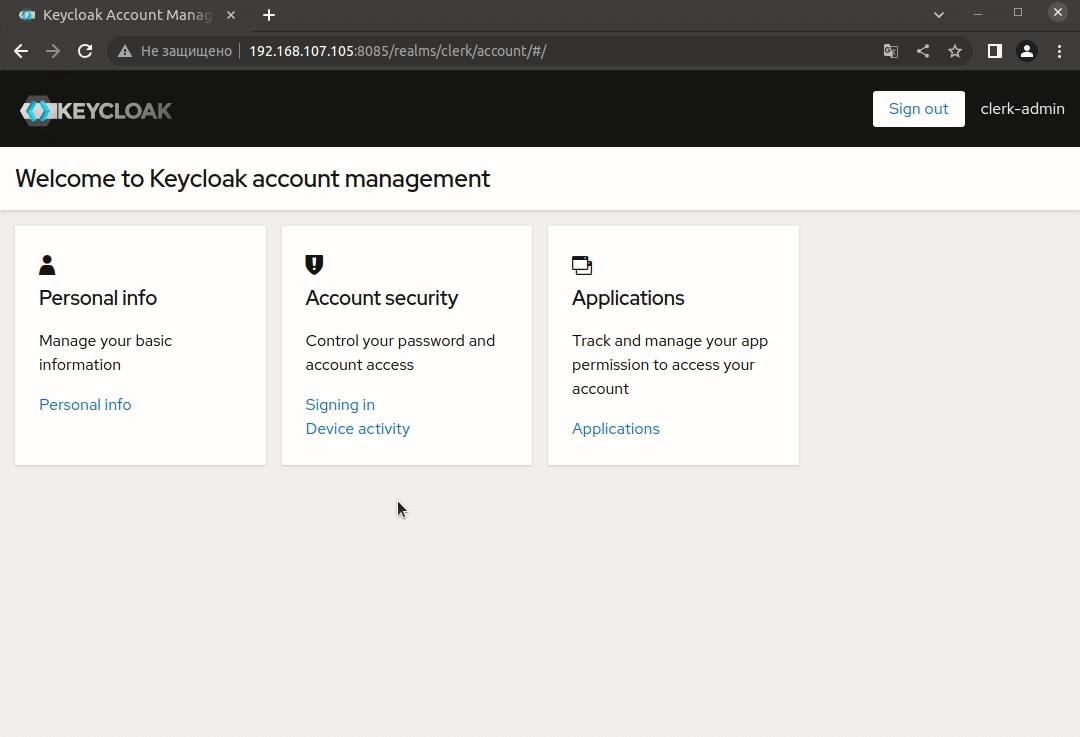Select the Keycloak Account Management tab
This screenshot has width=1080, height=737.
pos(127,15)
